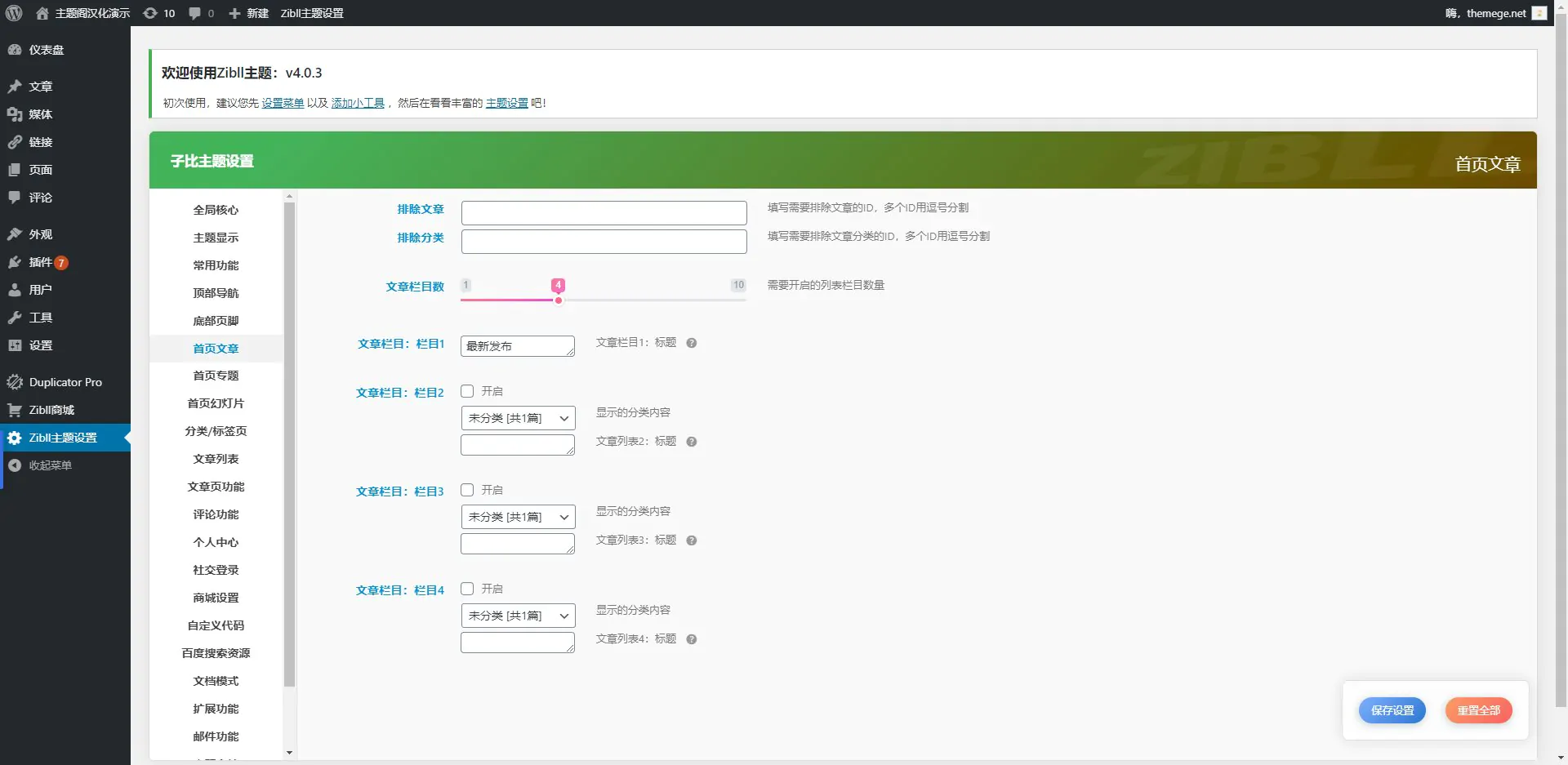The height and width of the screenshot is (765, 1568).
Task: Click the 评论 comment icon in sidebar
Action: (15, 198)
